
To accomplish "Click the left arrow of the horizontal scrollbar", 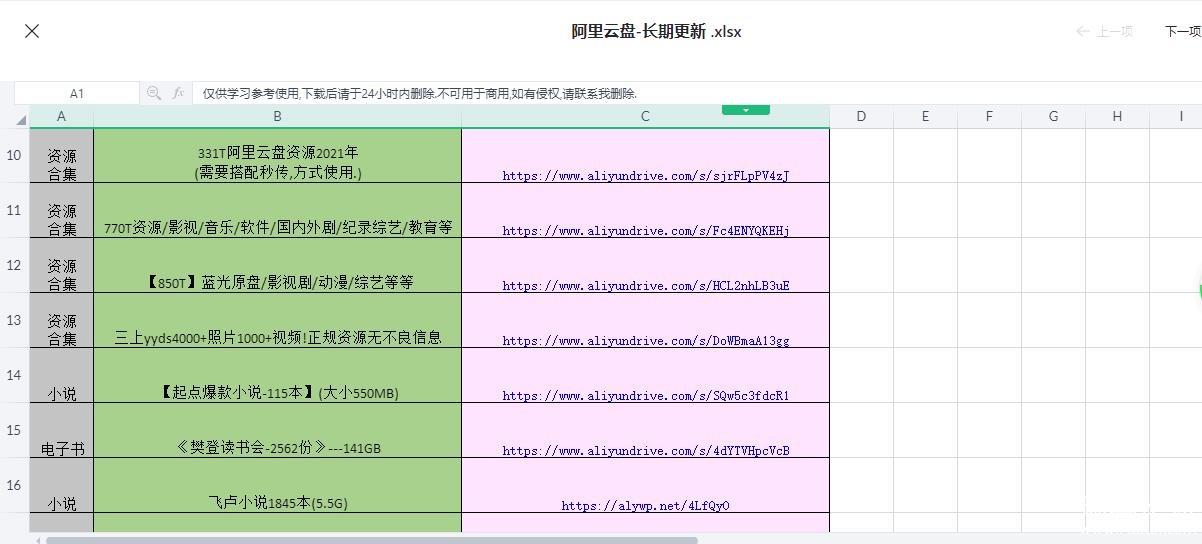I will pyautogui.click(x=38, y=540).
